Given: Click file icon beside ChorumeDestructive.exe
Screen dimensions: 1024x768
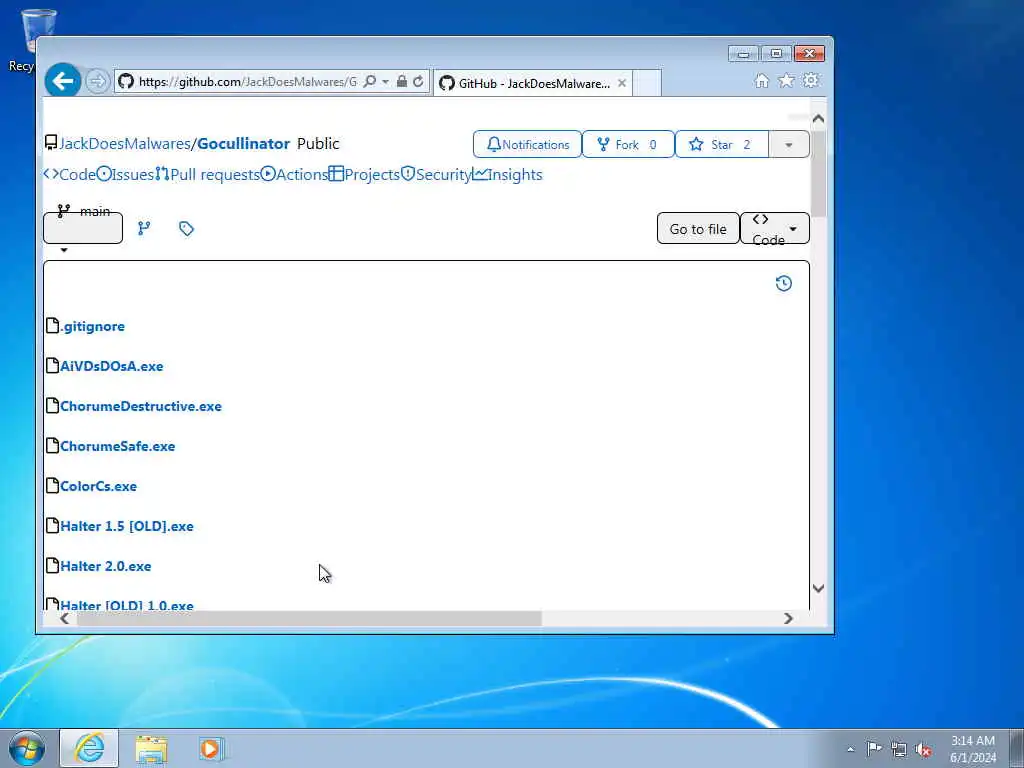Looking at the screenshot, I should pos(52,405).
